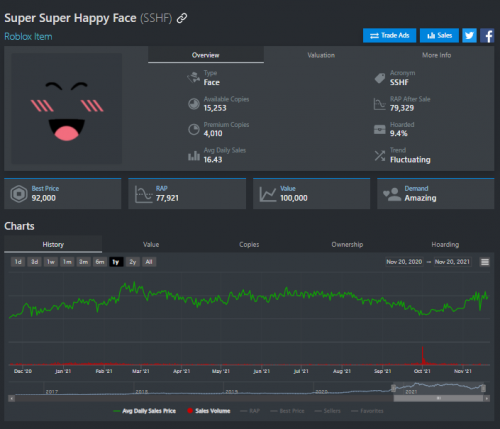Select the Value chart tab
This screenshot has width=500, height=429.
[151, 244]
